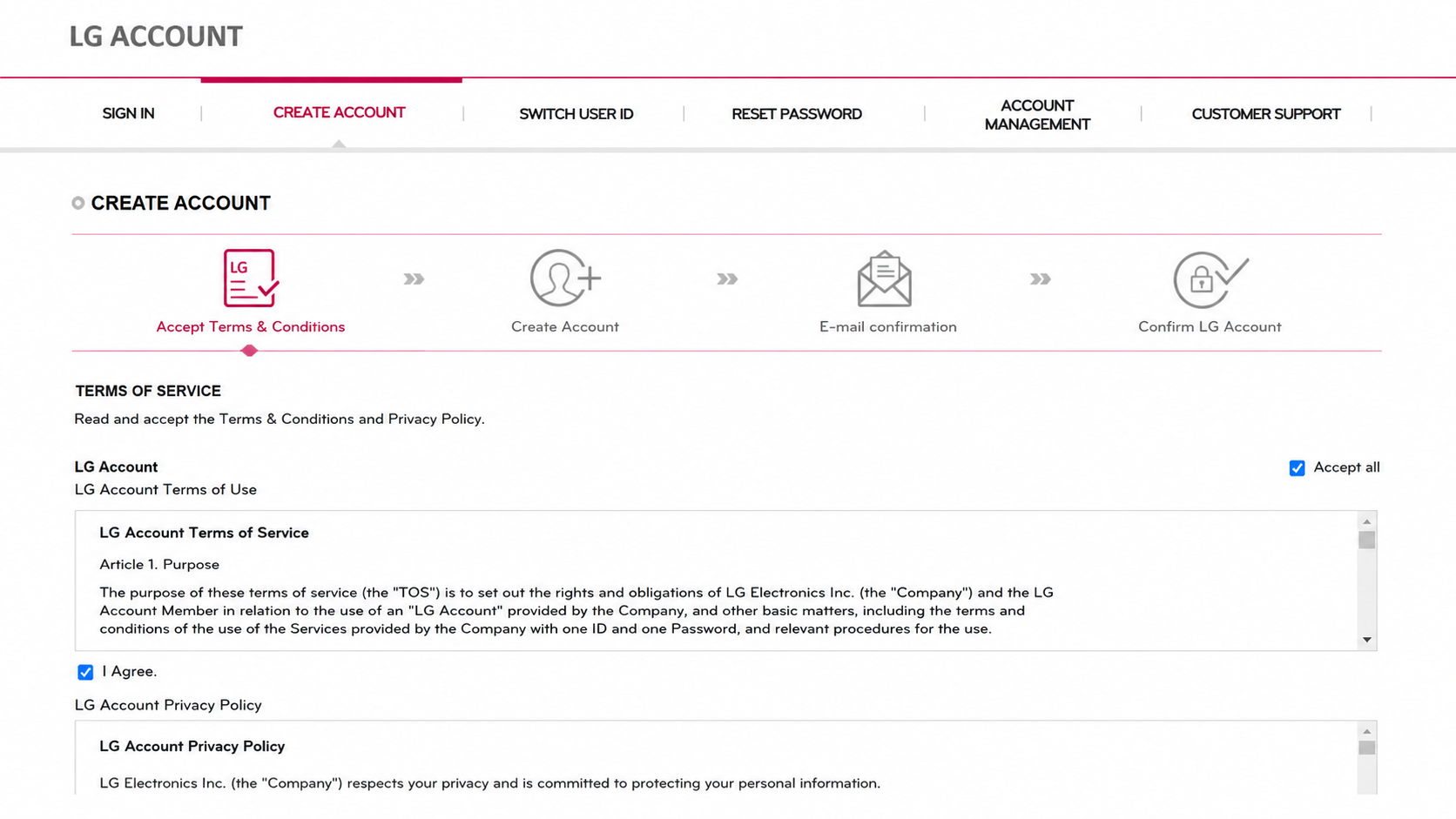Click the Privacy Policy scrollbar thumb
The image size is (1456, 819).
[1367, 748]
